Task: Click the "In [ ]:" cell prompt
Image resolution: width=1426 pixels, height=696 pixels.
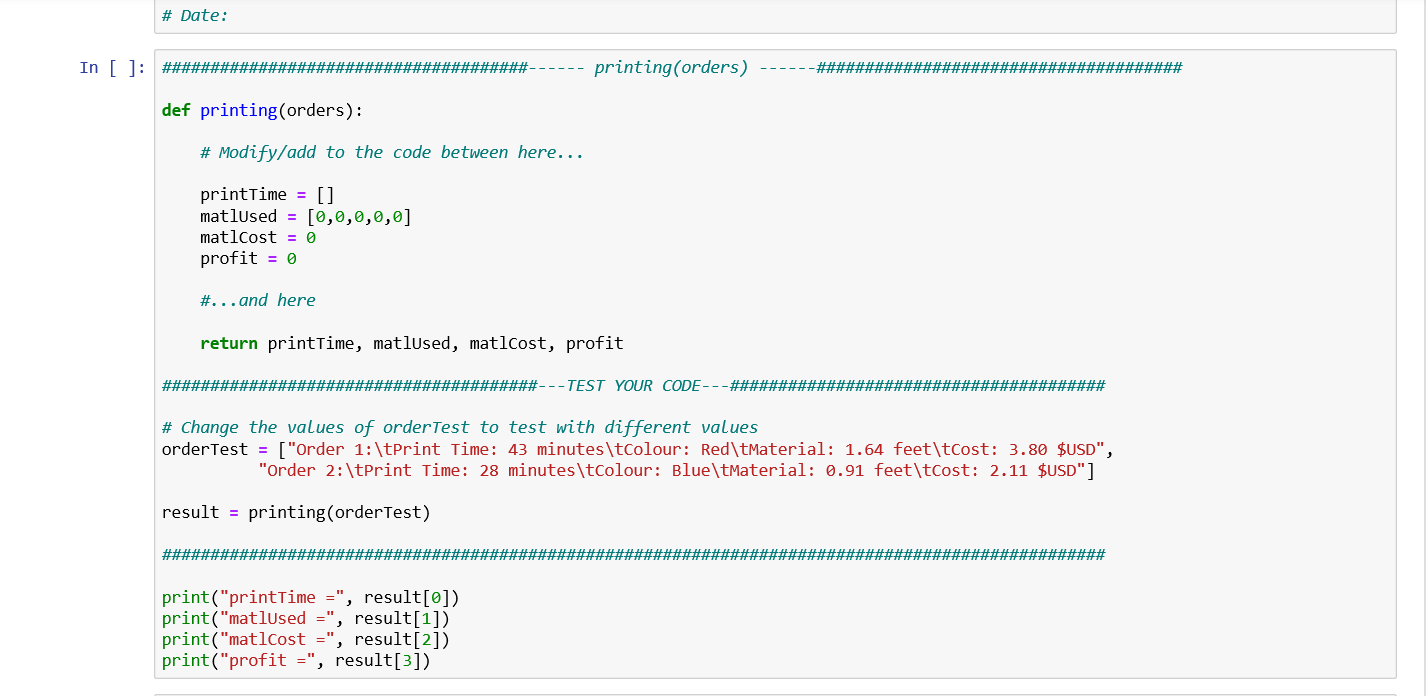Action: (112, 68)
